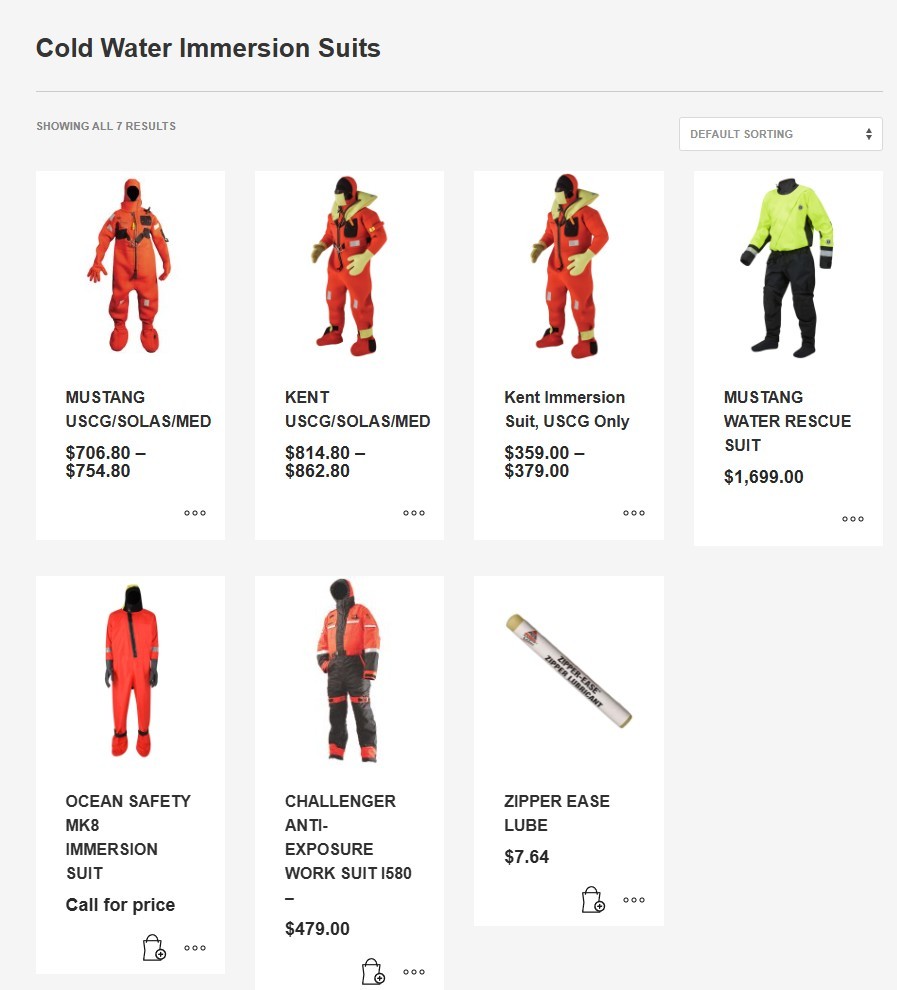Open the Kent Immersion Suit, USCG Only link
This screenshot has width=897, height=990.
pyautogui.click(x=567, y=409)
